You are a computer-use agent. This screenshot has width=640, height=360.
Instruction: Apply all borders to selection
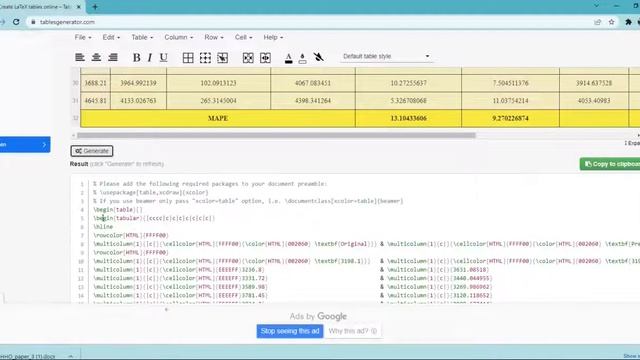click(188, 58)
